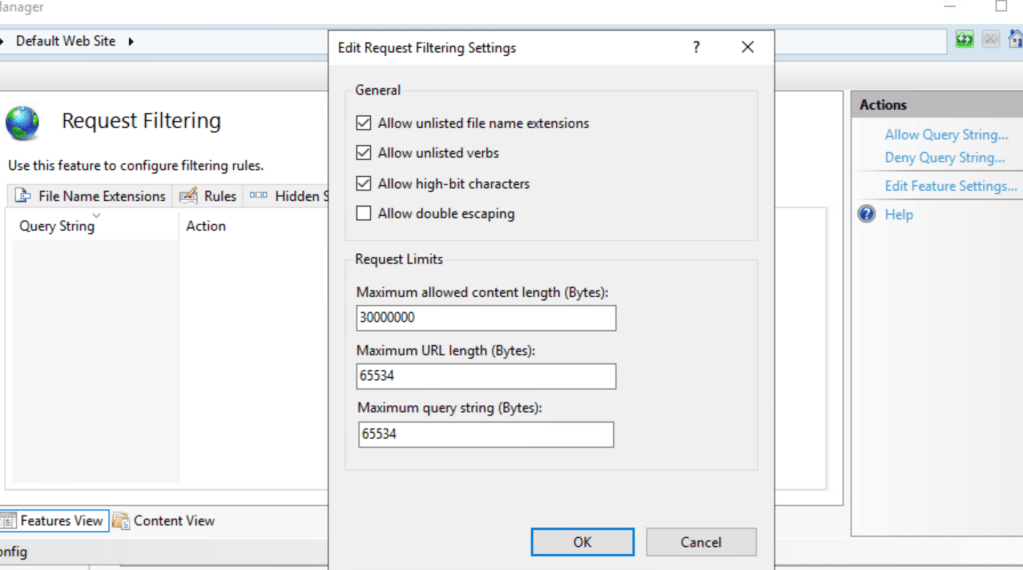Click the Request Filtering globe icon
Image resolution: width=1023 pixels, height=570 pixels.
coord(22,122)
